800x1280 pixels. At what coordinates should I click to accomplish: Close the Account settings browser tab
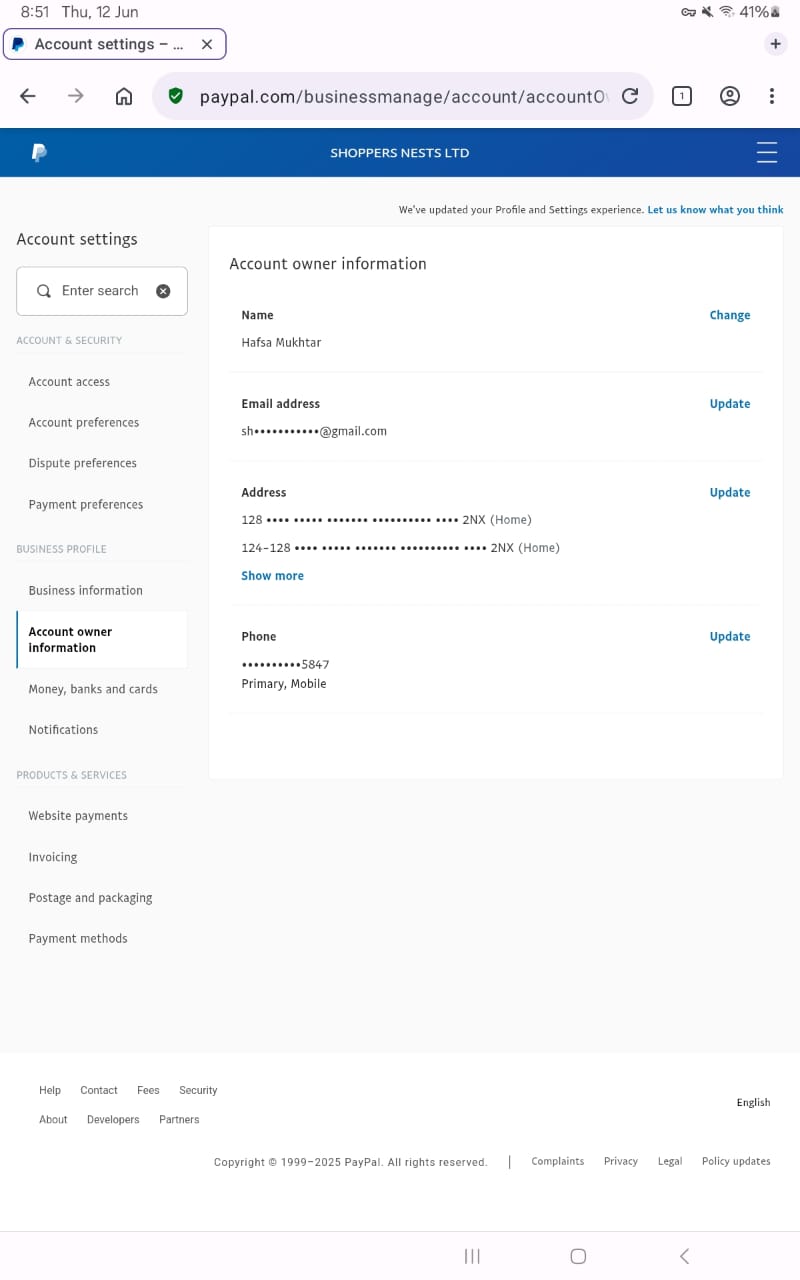point(207,44)
